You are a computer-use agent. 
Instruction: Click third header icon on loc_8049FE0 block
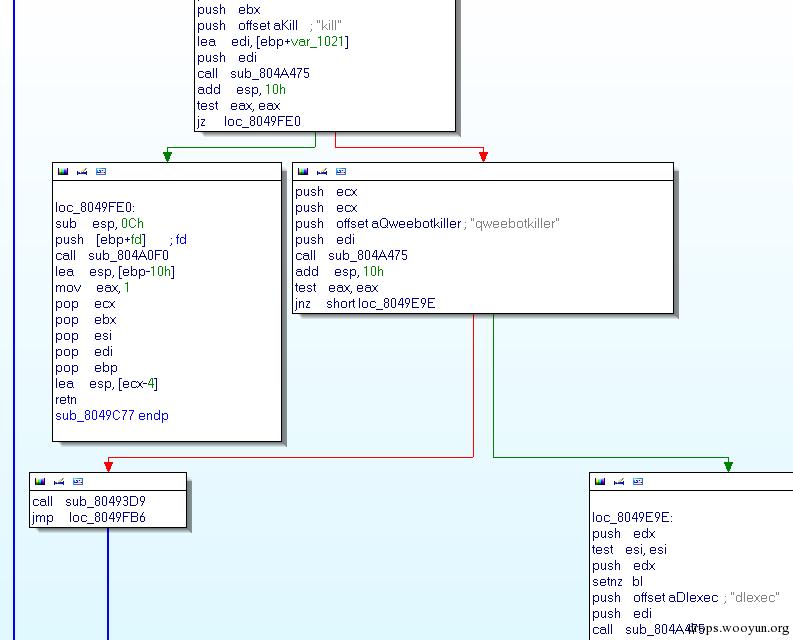coord(101,172)
